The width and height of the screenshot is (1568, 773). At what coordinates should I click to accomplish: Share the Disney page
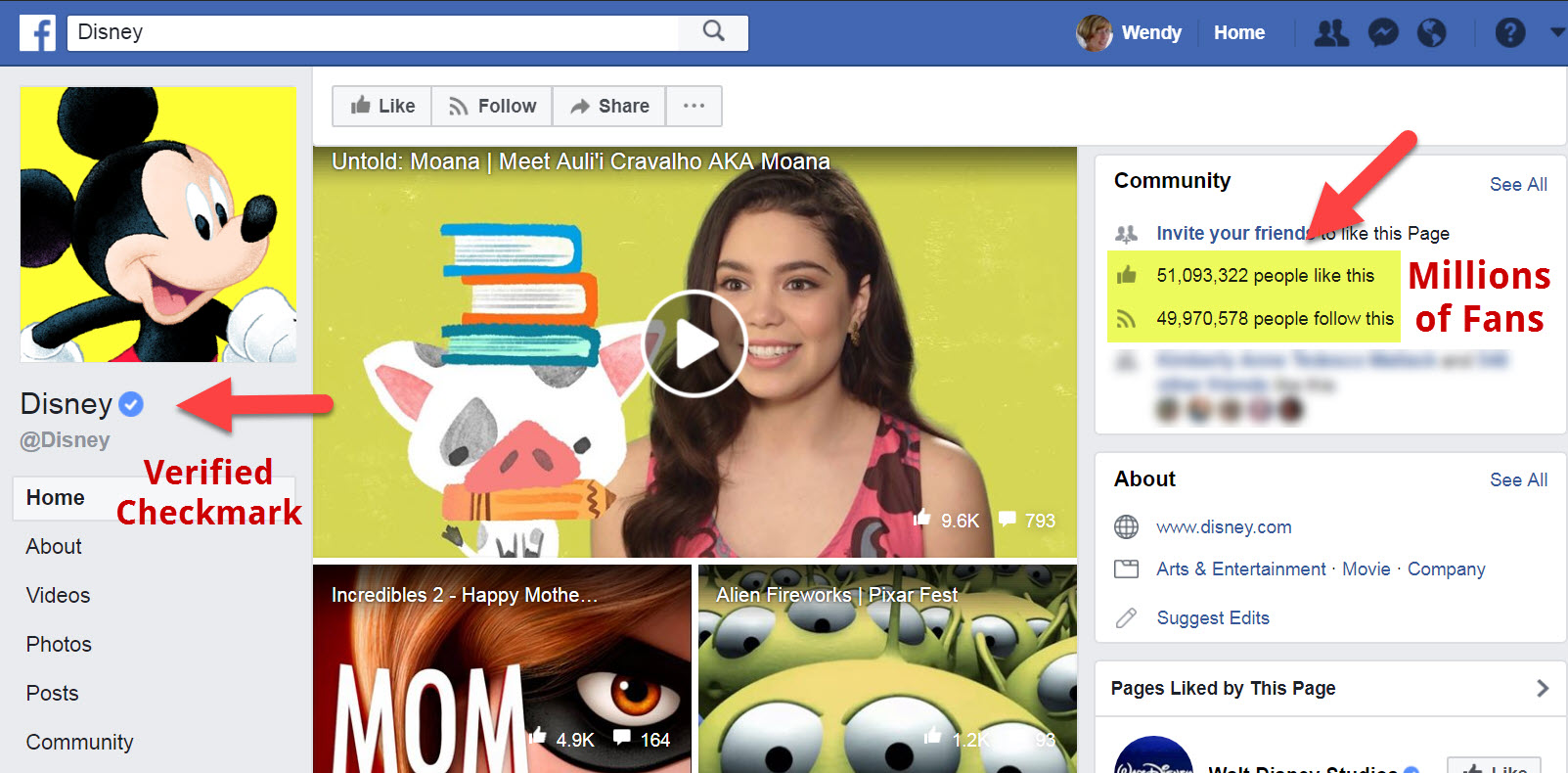click(609, 106)
